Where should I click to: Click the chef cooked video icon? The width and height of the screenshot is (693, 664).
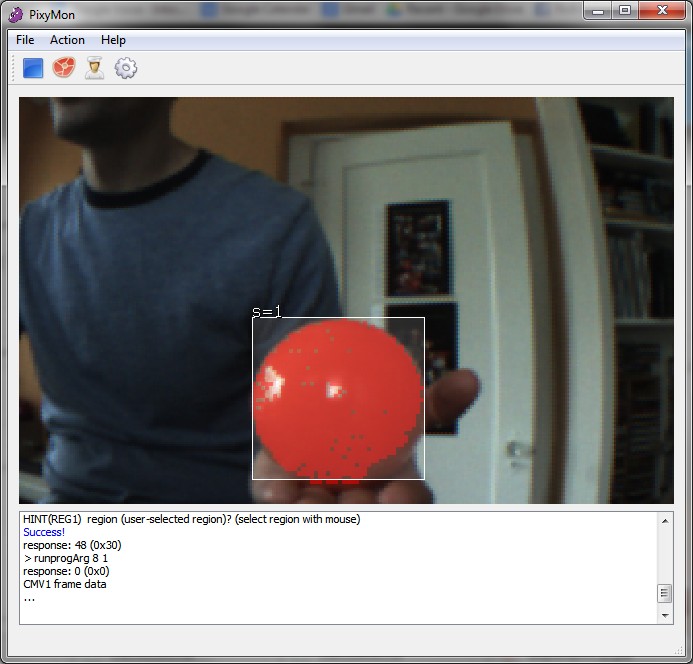[x=95, y=68]
